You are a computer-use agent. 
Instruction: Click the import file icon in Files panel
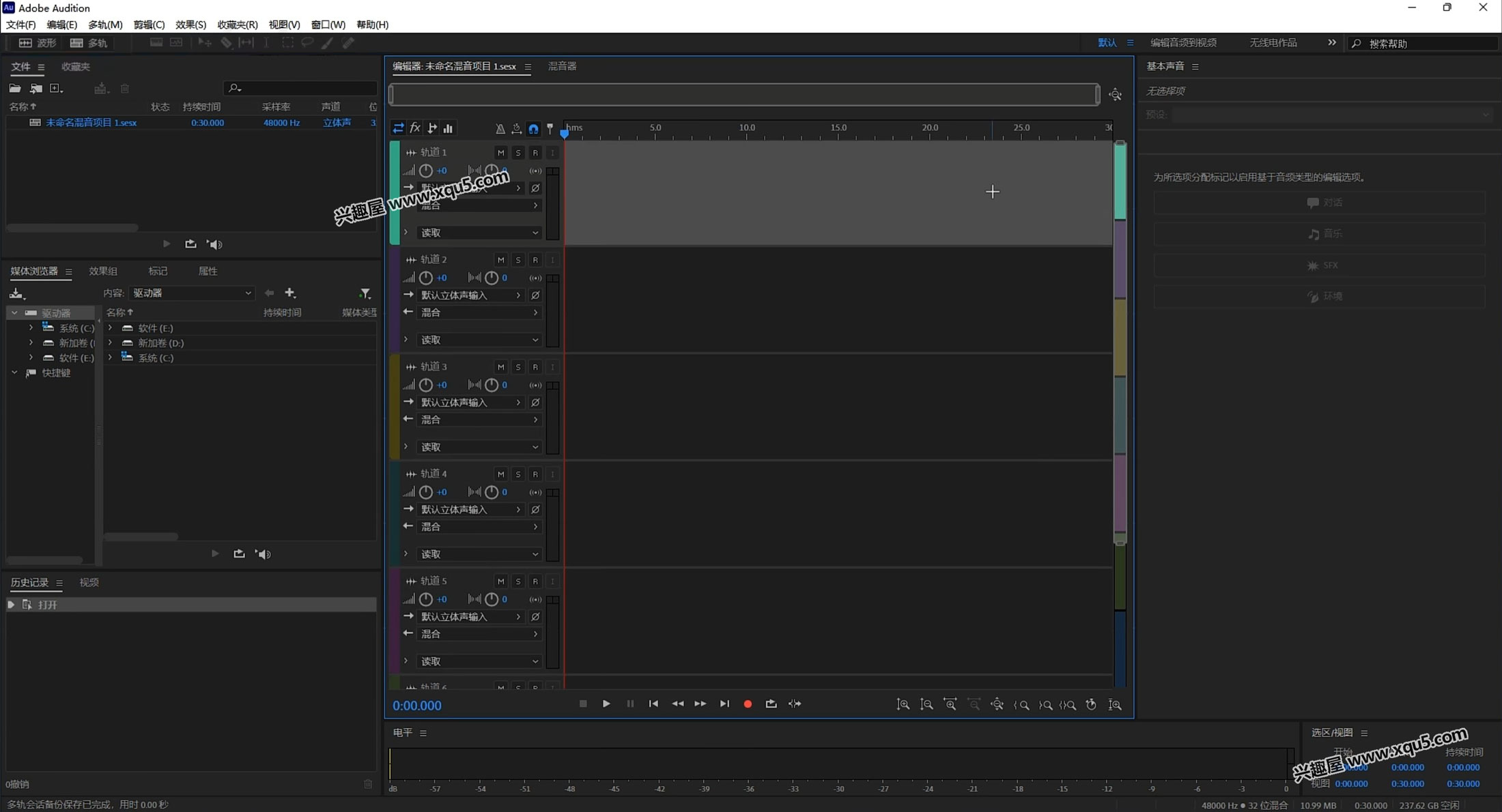tap(36, 88)
